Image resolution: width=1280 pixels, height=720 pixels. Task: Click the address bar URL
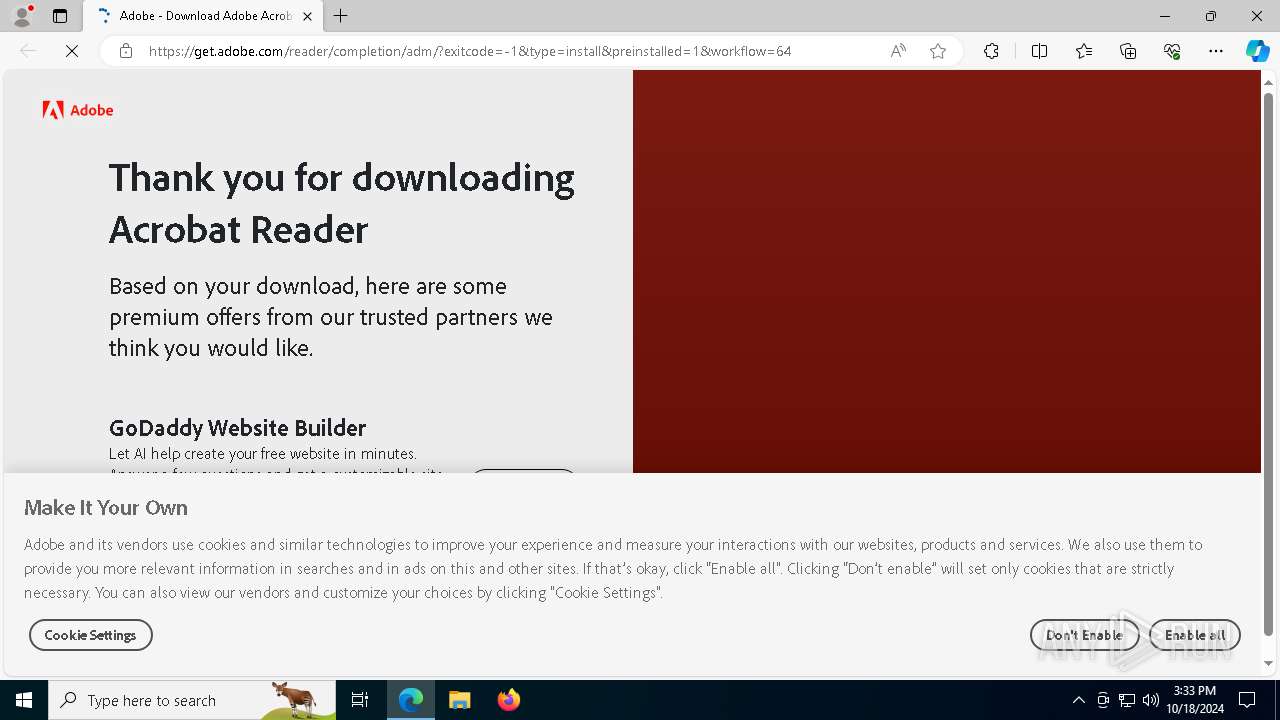coord(470,51)
